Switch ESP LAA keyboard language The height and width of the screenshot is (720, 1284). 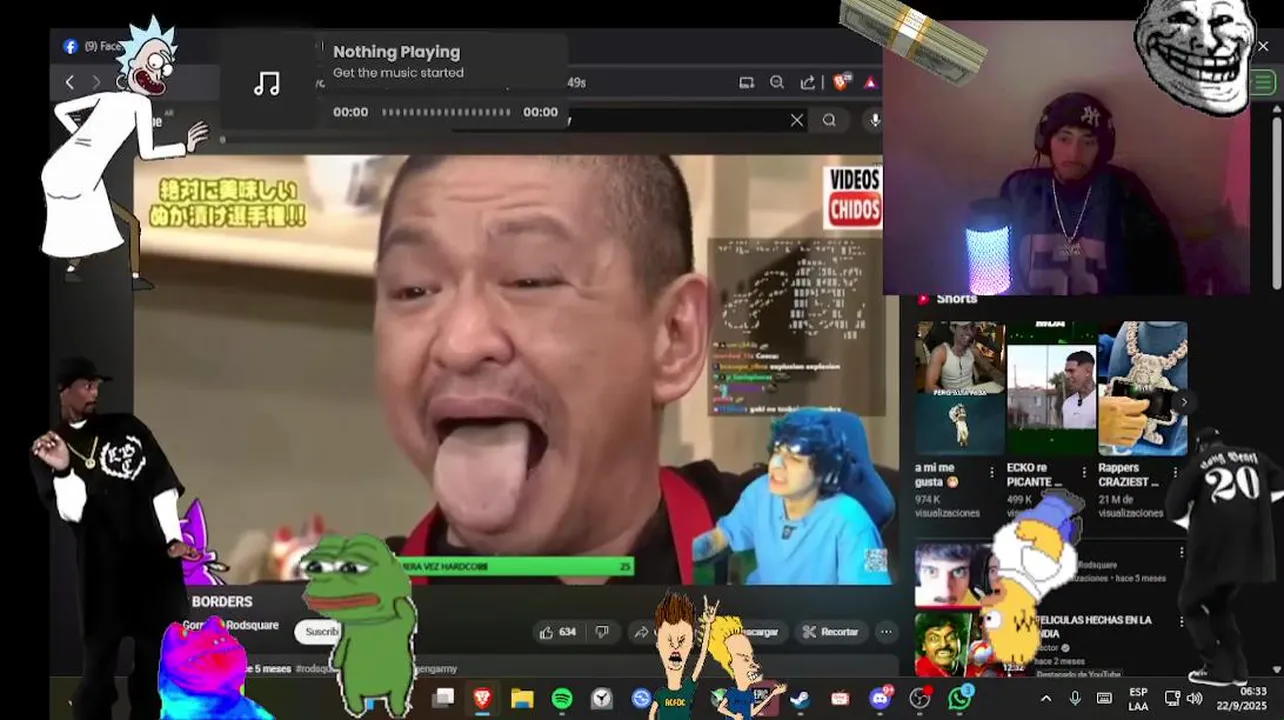tap(1138, 698)
